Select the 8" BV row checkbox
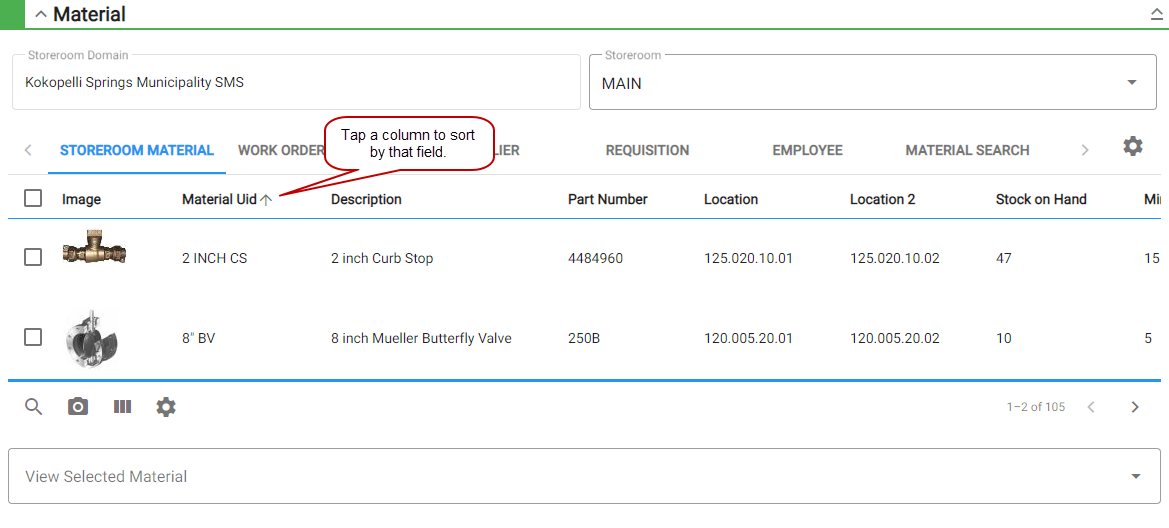 coord(33,338)
